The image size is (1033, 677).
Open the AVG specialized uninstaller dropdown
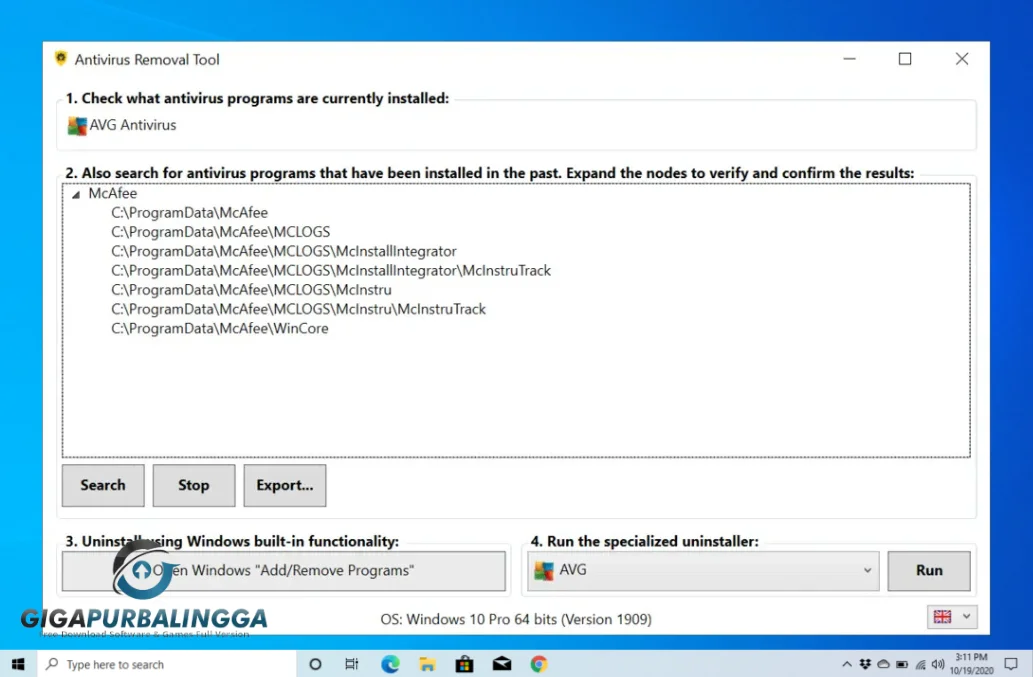[703, 570]
